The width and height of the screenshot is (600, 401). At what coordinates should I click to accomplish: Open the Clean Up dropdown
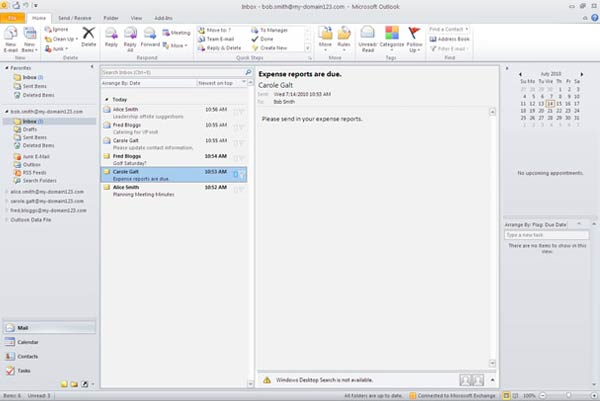pos(61,39)
